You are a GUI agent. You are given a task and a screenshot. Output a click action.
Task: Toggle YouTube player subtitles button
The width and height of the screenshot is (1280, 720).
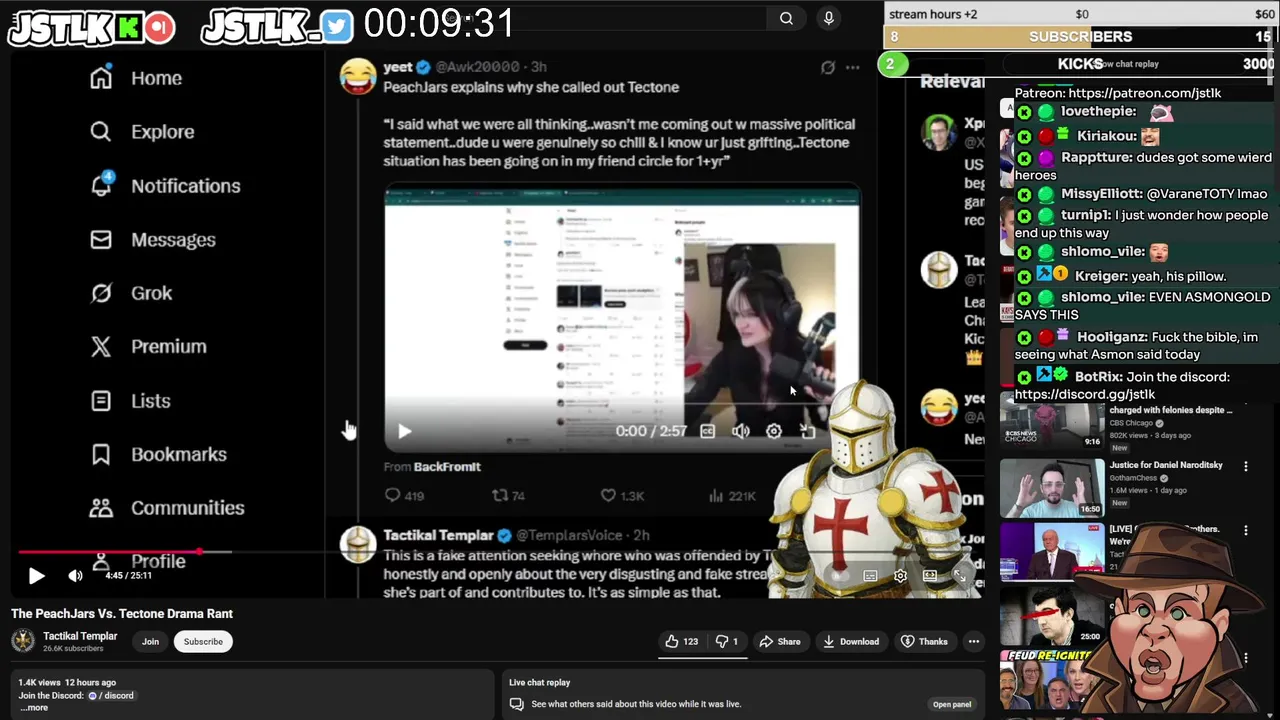pyautogui.click(x=870, y=576)
